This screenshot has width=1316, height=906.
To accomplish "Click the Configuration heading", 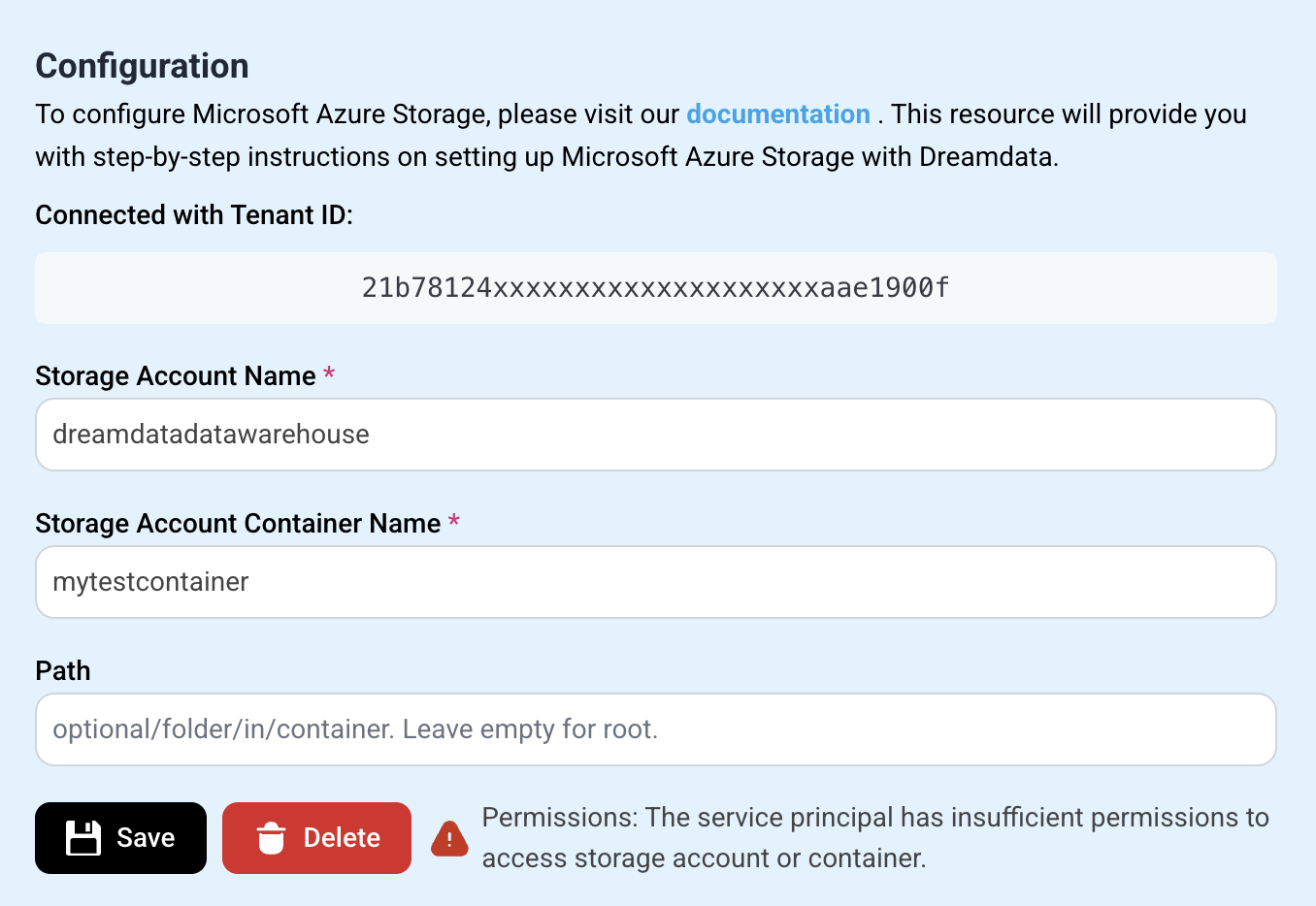I will [143, 66].
